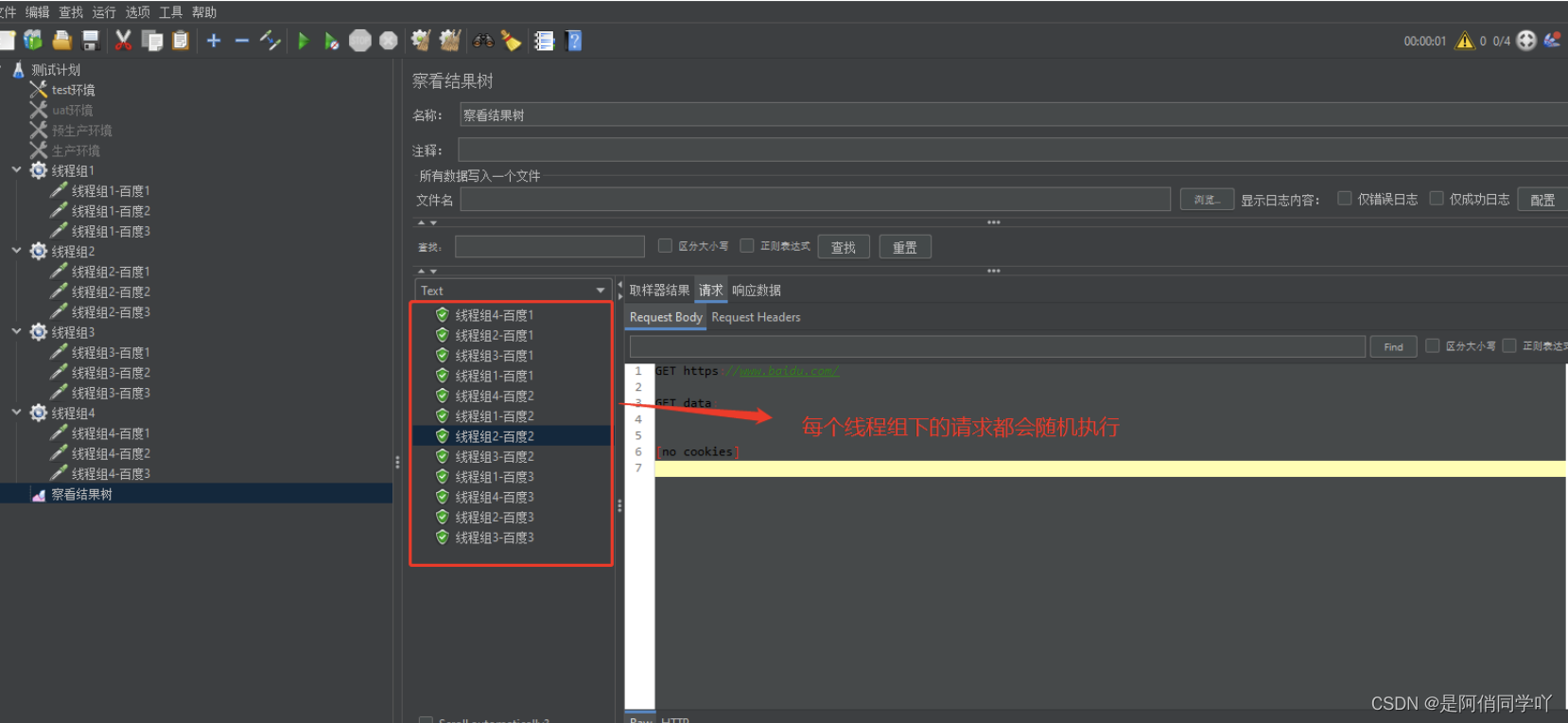1568x723 pixels.
Task: Click the 注释 comment input field
Action: point(1013,150)
